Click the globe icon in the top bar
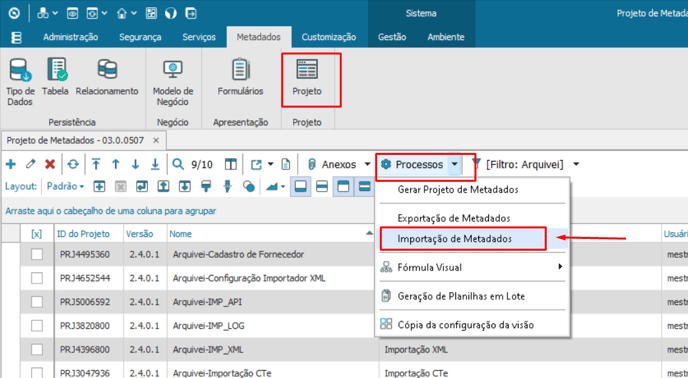Viewport: 688px width, 378px height. point(171,14)
